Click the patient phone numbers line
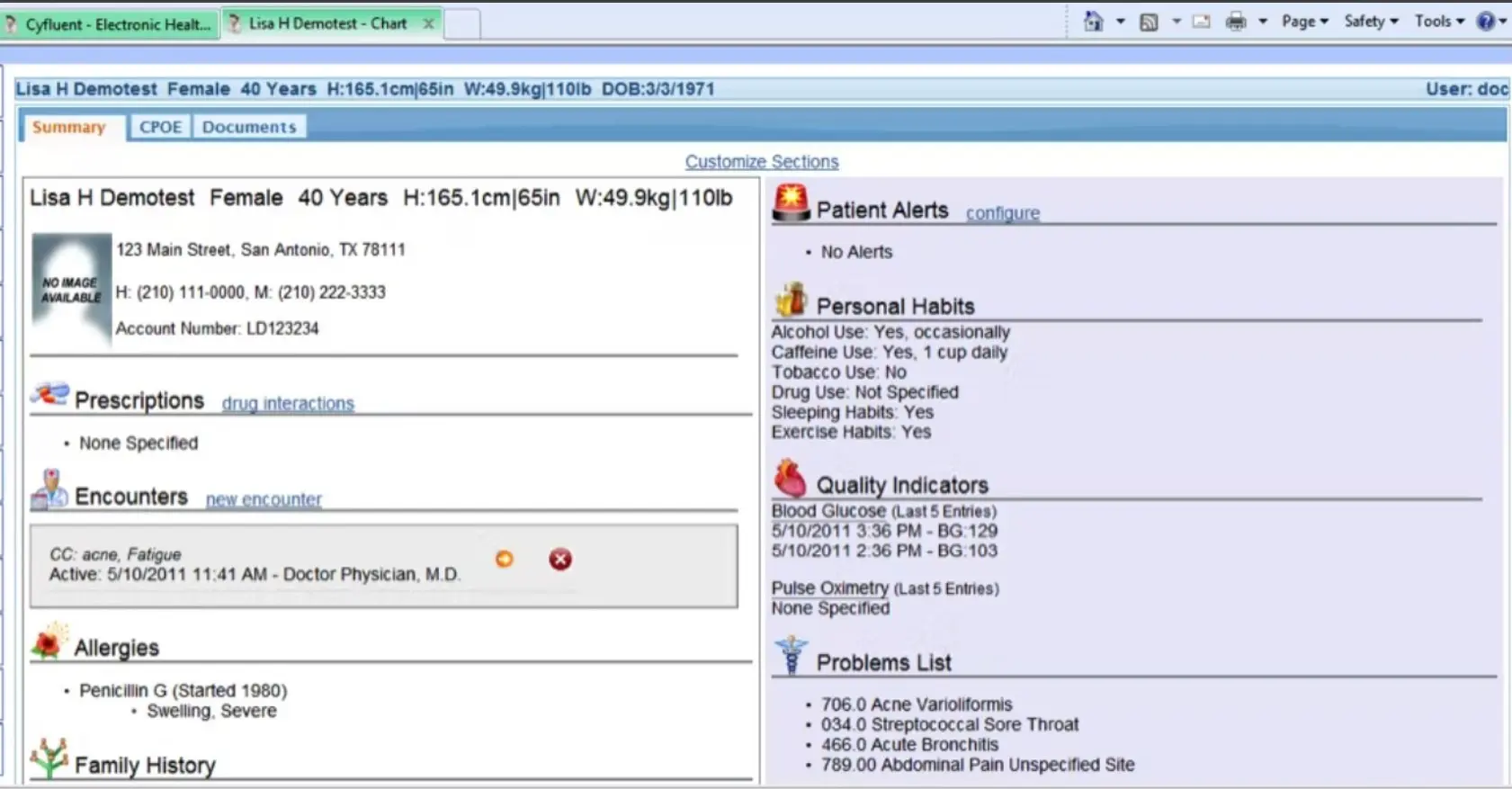This screenshot has width=1512, height=789. coord(251,292)
